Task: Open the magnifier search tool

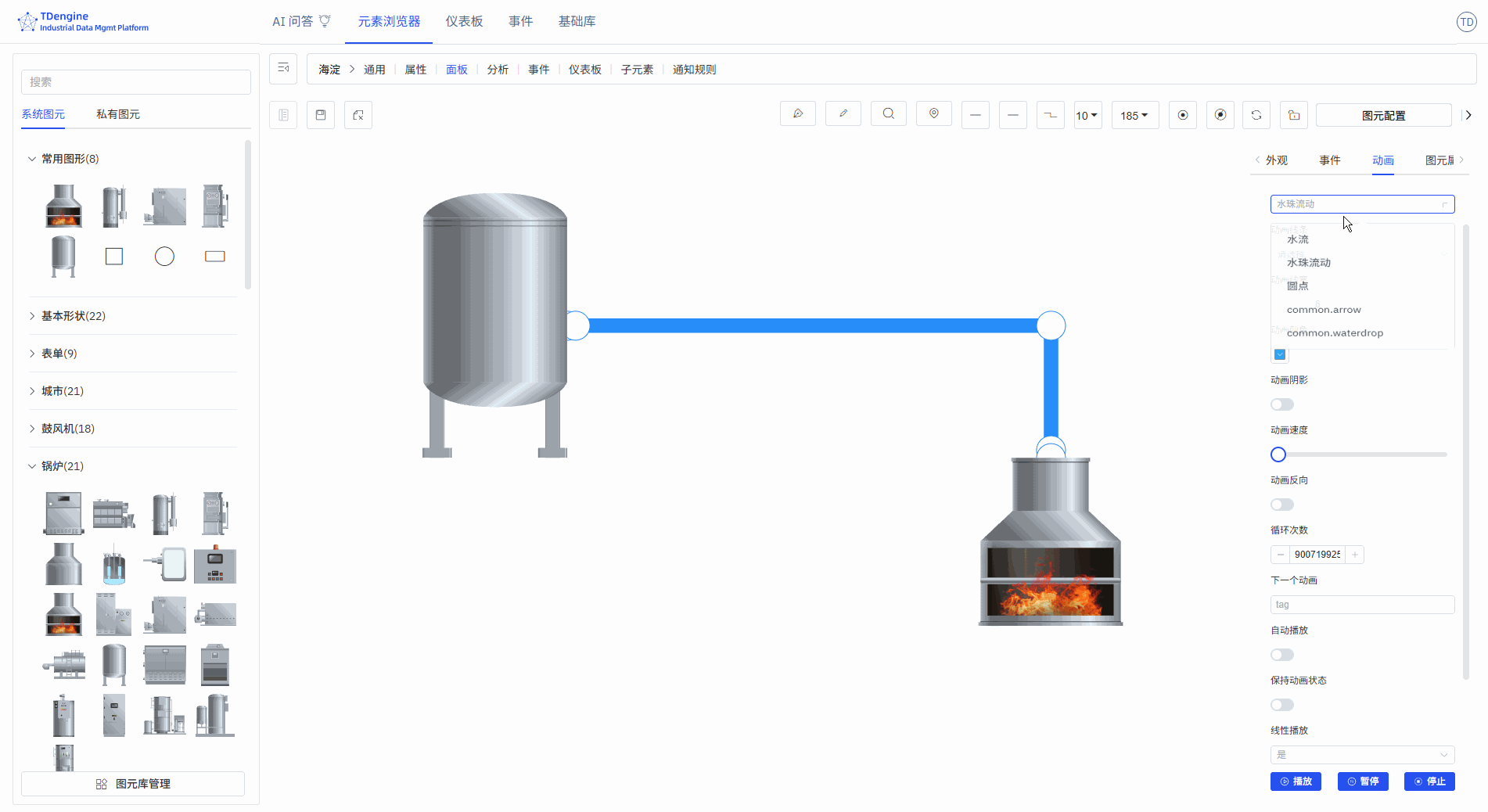Action: (x=888, y=114)
